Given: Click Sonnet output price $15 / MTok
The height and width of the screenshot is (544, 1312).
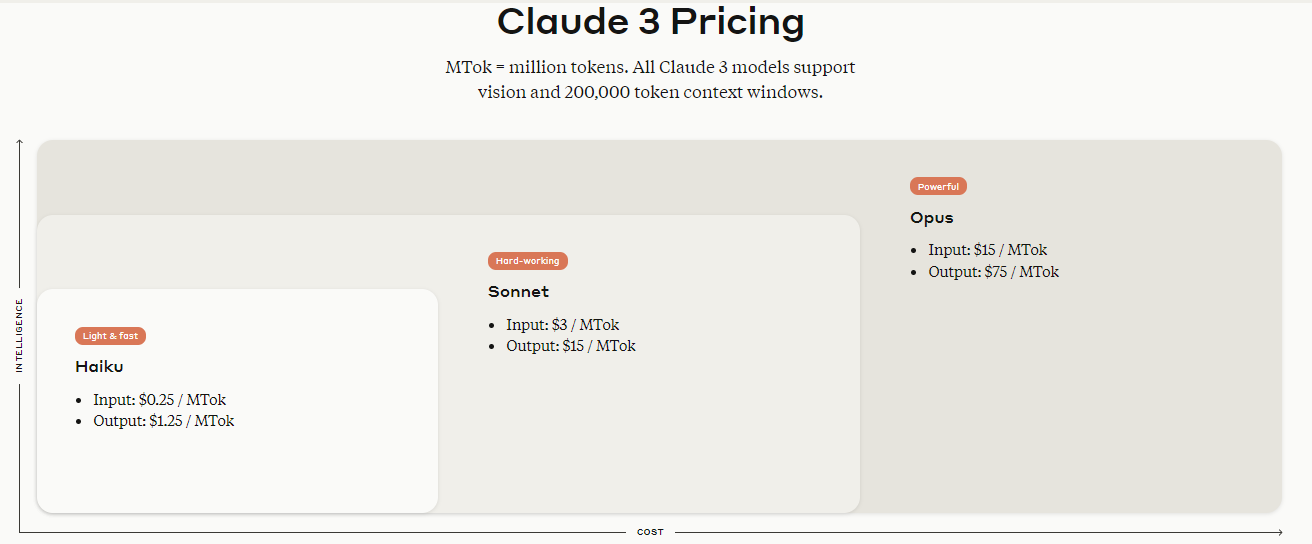Looking at the screenshot, I should pyautogui.click(x=571, y=346).
